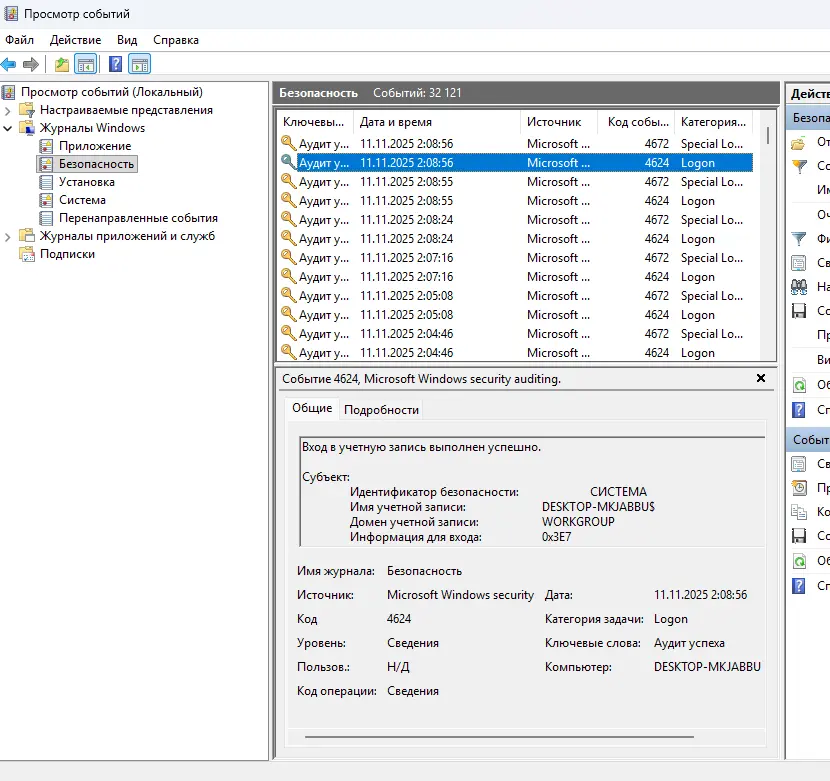Click the open saved log folder icon
This screenshot has height=781, width=830.
[798, 143]
